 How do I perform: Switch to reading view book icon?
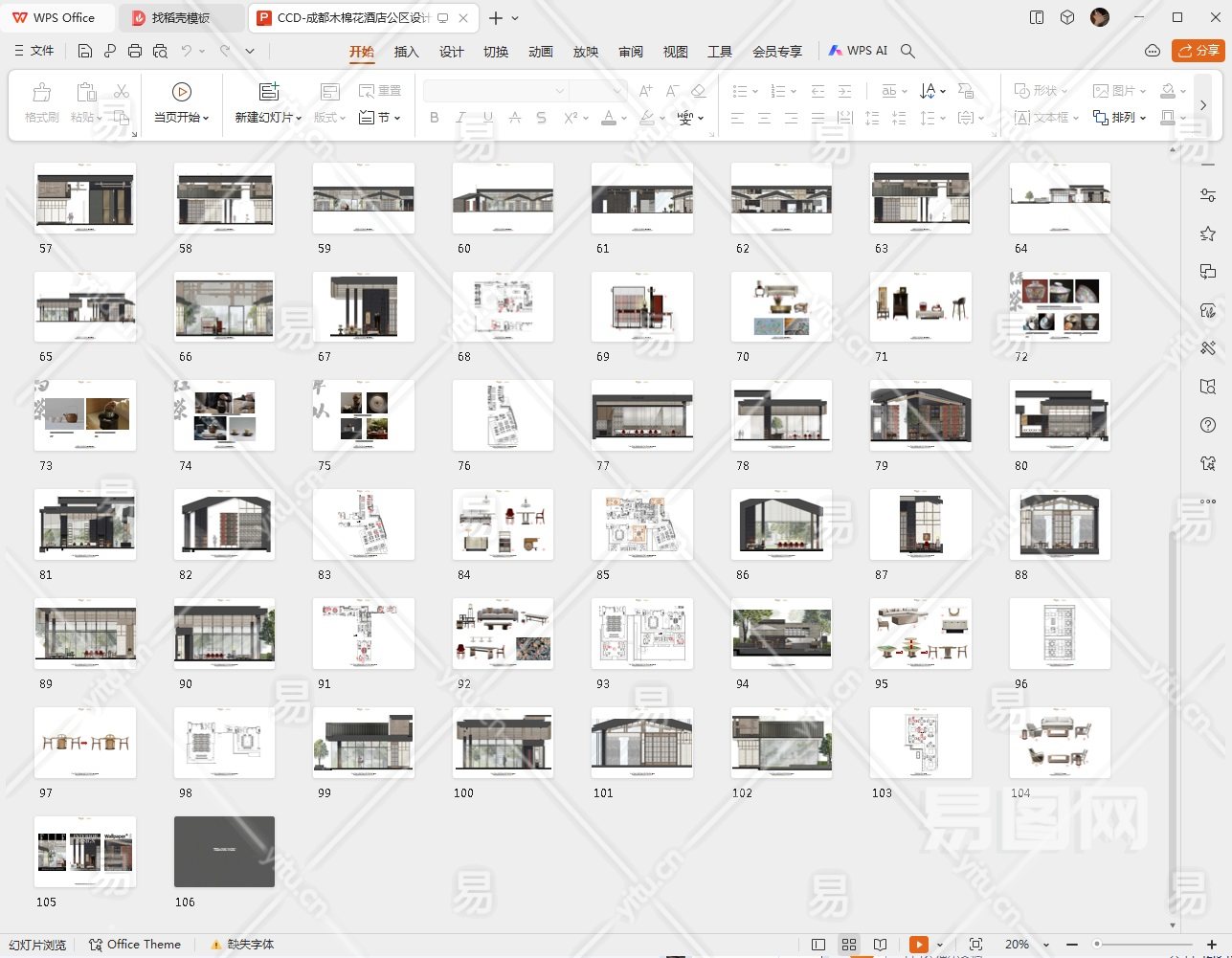click(x=880, y=945)
